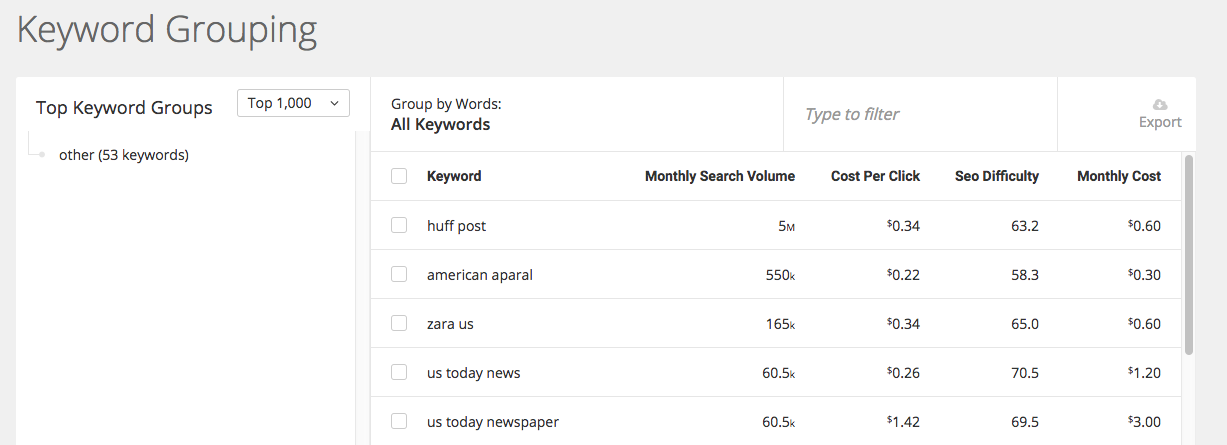Click the 70.5 SEO difficulty value

coord(1025,373)
